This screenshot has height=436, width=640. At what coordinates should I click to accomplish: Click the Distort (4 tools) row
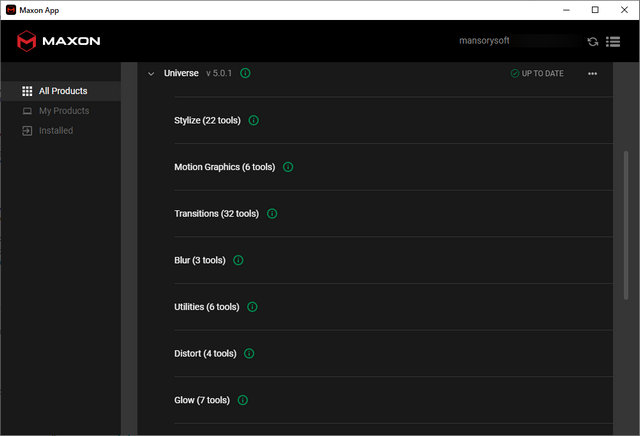[x=393, y=353]
